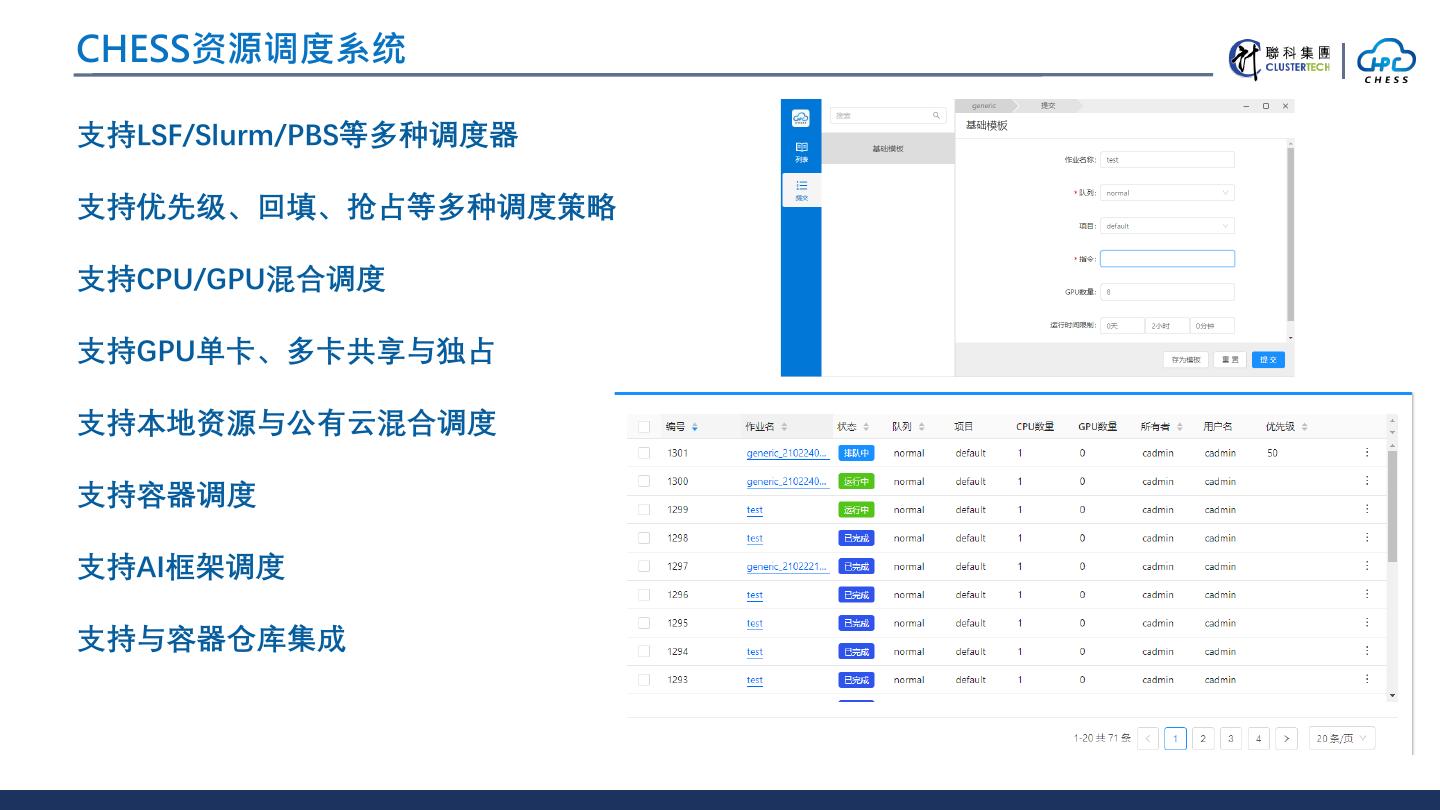Open the more-actions menu for job 1294
This screenshot has height=810, width=1440.
point(1367,651)
